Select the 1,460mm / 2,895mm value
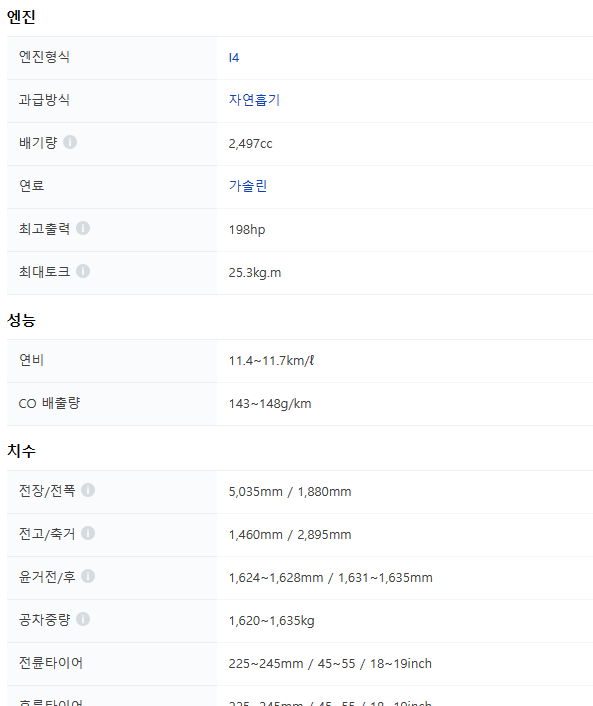593x706 pixels. point(290,535)
